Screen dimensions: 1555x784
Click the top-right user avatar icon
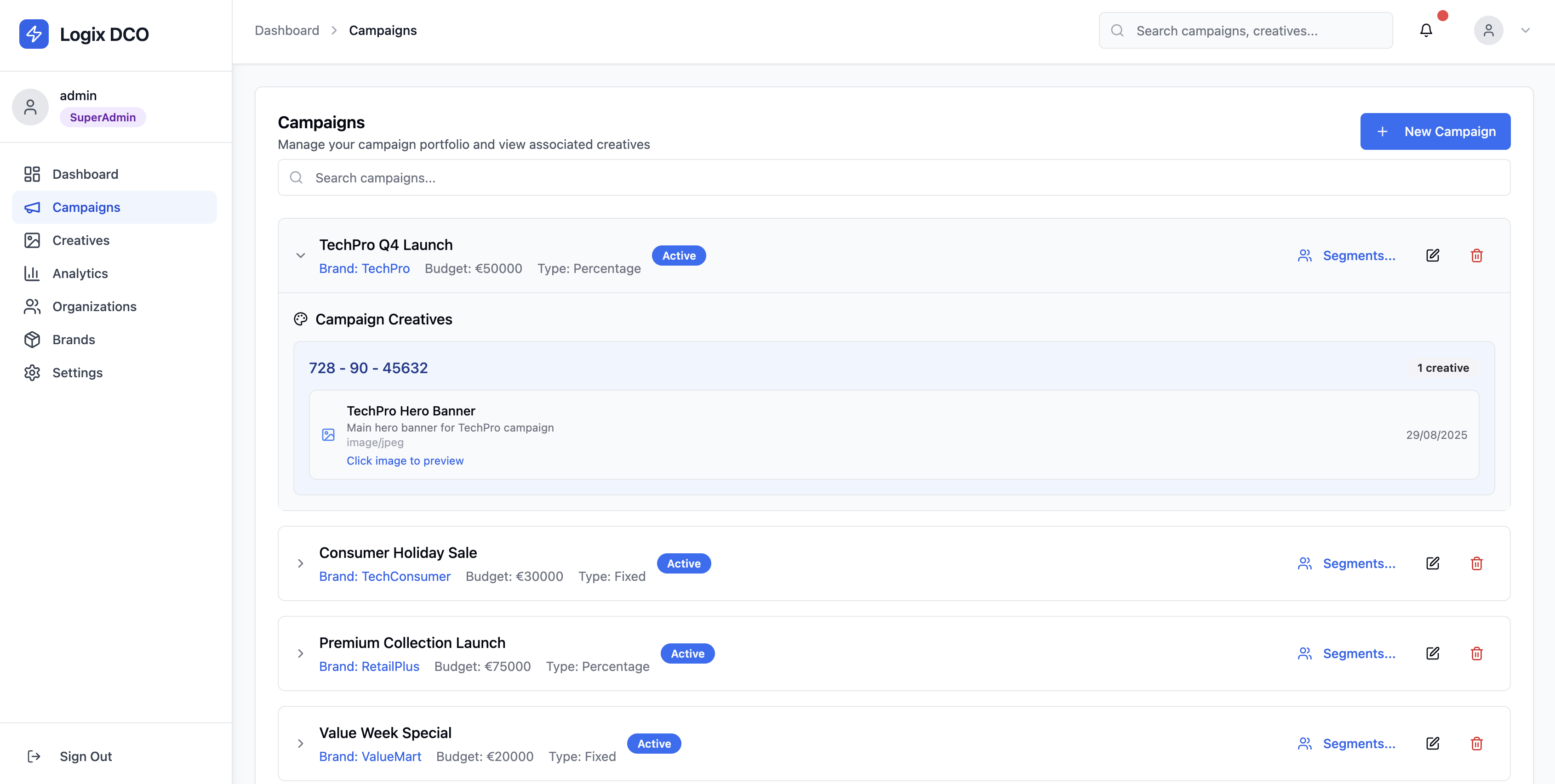[x=1488, y=30]
